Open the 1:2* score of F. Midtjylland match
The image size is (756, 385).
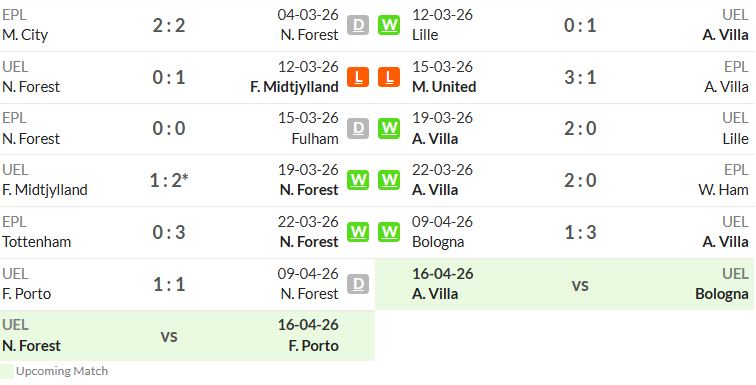coord(169,181)
